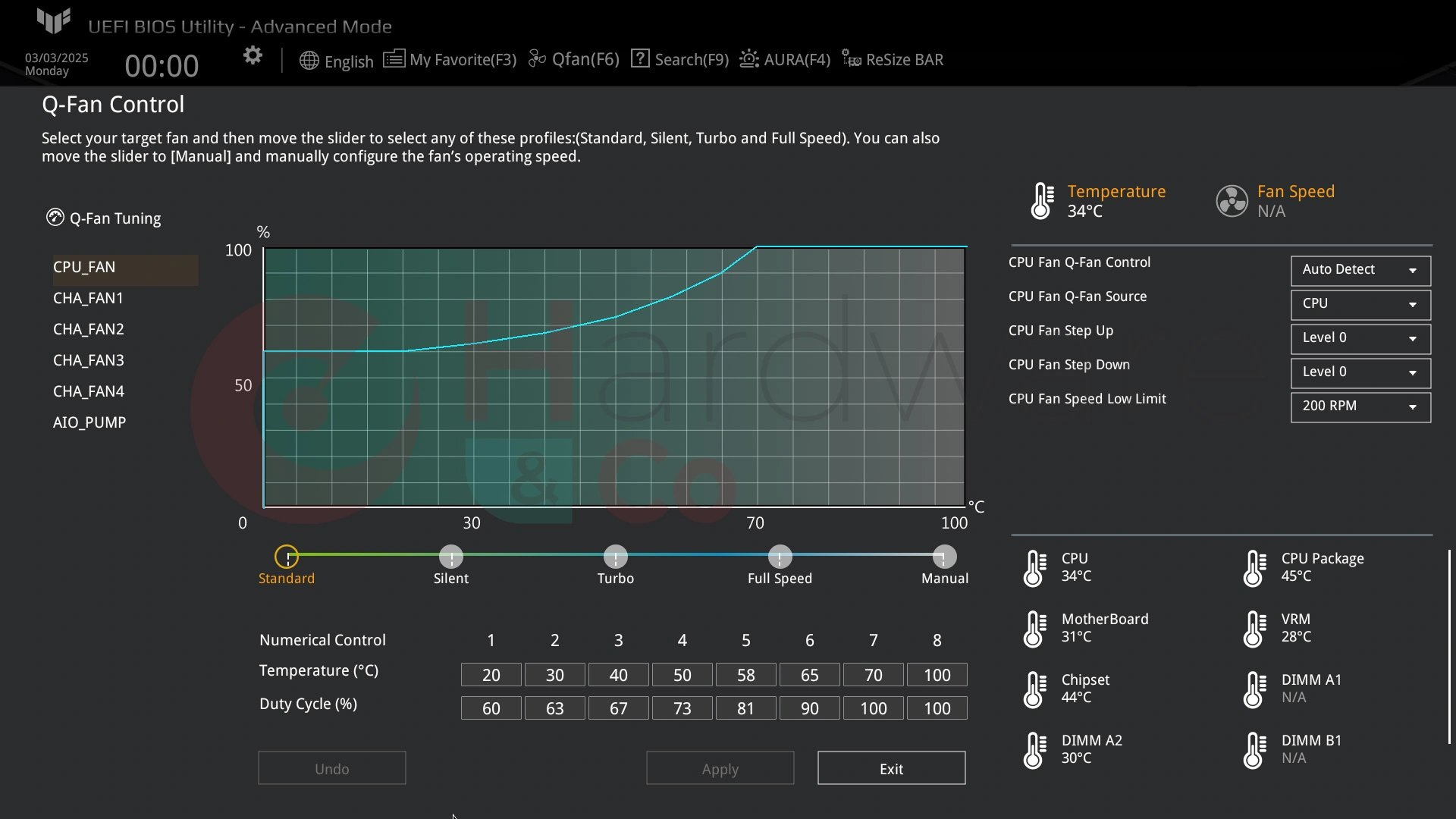Drag the Standard fan profile slider
This screenshot has width=1456, height=819.
coord(287,556)
